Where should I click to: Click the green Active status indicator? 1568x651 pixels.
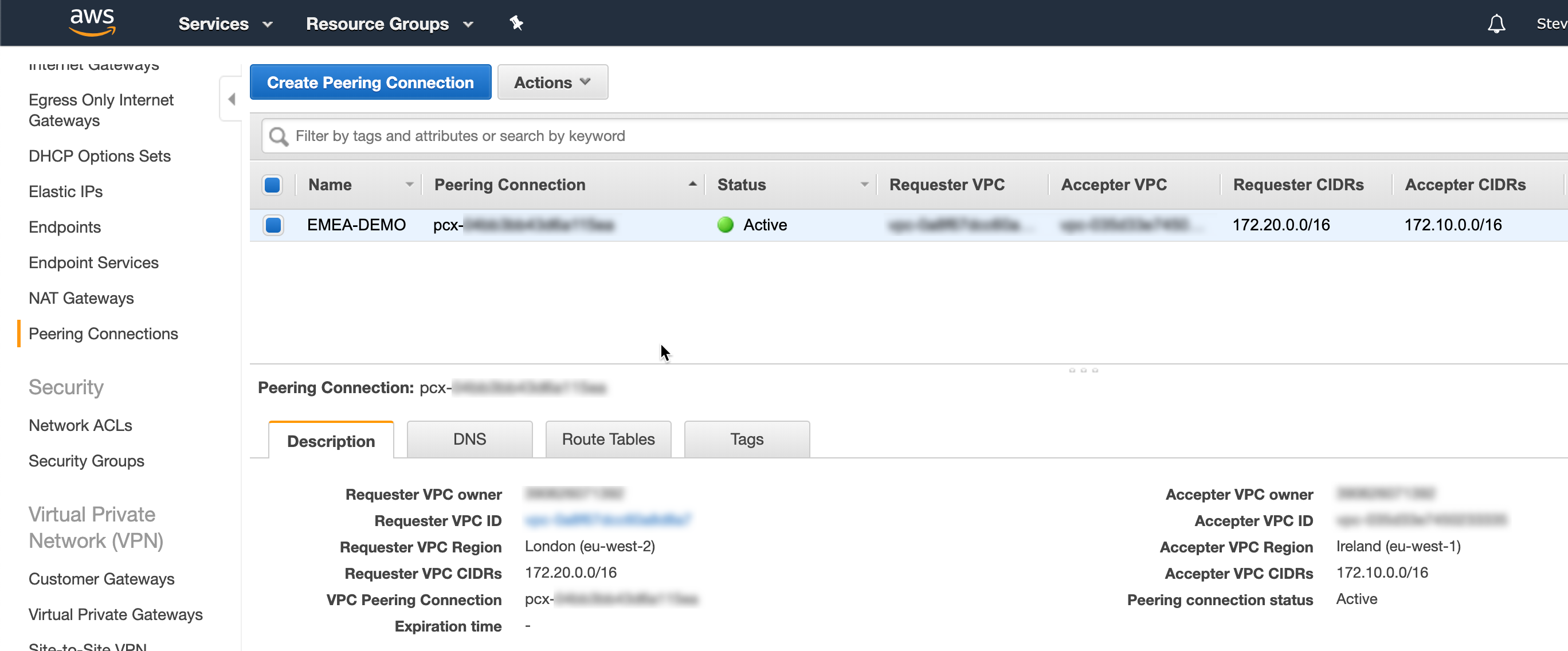pyautogui.click(x=725, y=225)
